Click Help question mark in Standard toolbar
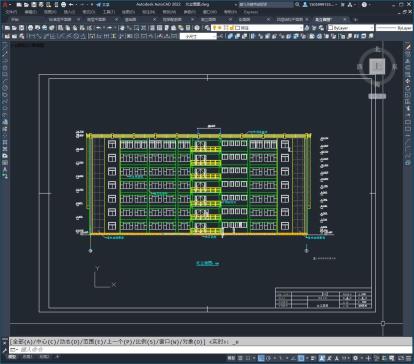This screenshot has height=364, width=414. click(x=197, y=28)
